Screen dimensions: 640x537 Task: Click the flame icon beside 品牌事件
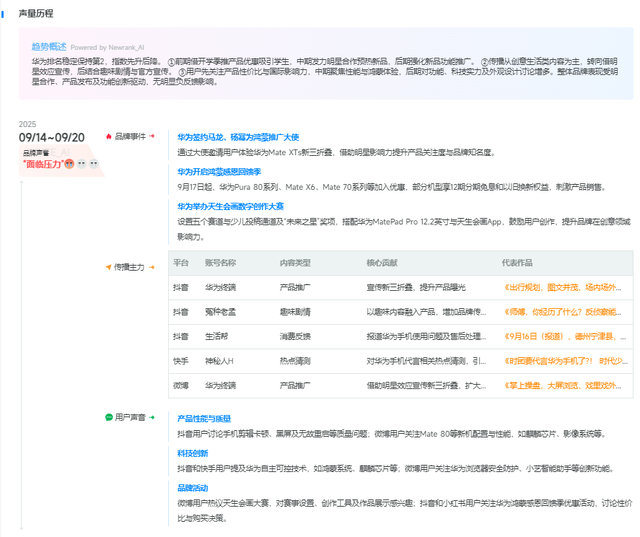pos(109,136)
